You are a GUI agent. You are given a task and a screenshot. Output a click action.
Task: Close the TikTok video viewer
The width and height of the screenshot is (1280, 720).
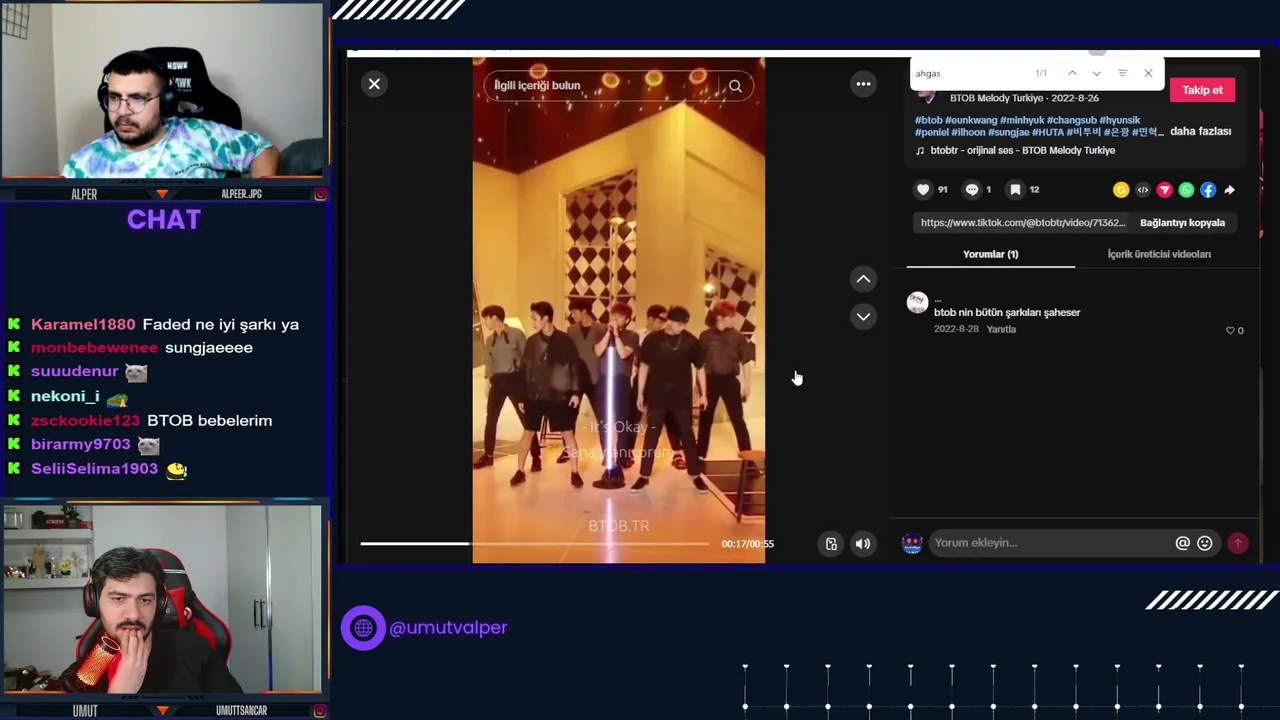tap(374, 84)
